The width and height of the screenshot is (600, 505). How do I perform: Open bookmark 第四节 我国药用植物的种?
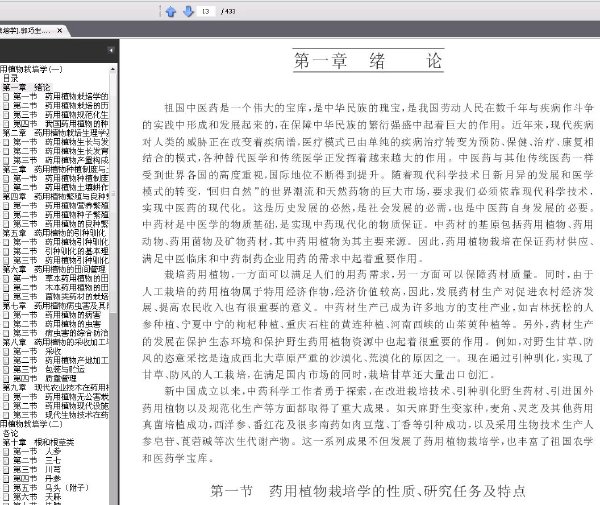61,124
